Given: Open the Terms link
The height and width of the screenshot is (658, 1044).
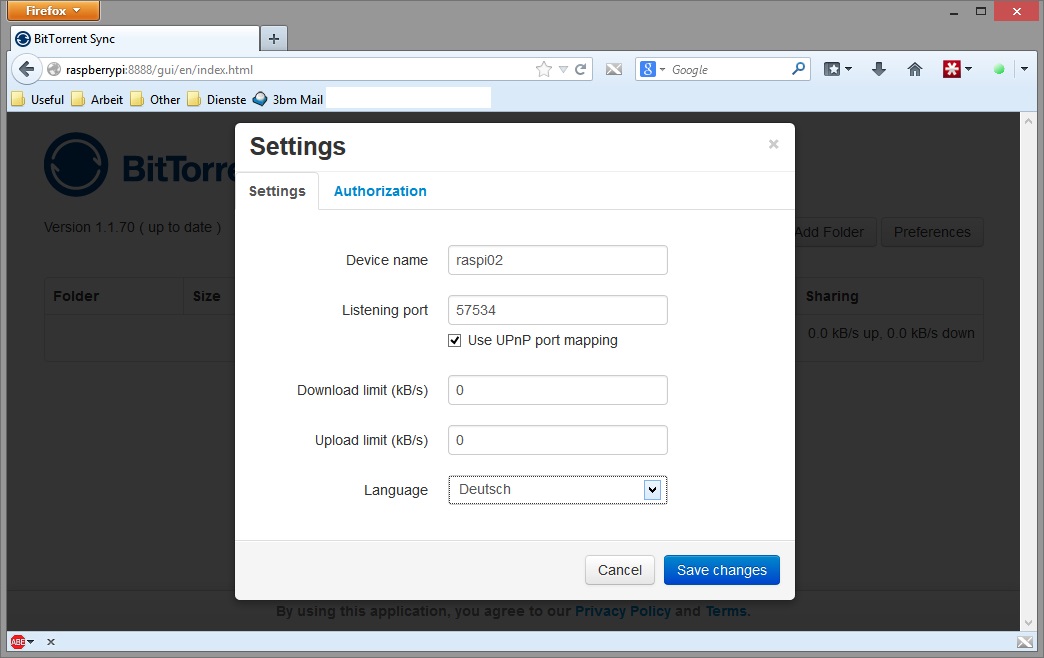Looking at the screenshot, I should coord(726,611).
